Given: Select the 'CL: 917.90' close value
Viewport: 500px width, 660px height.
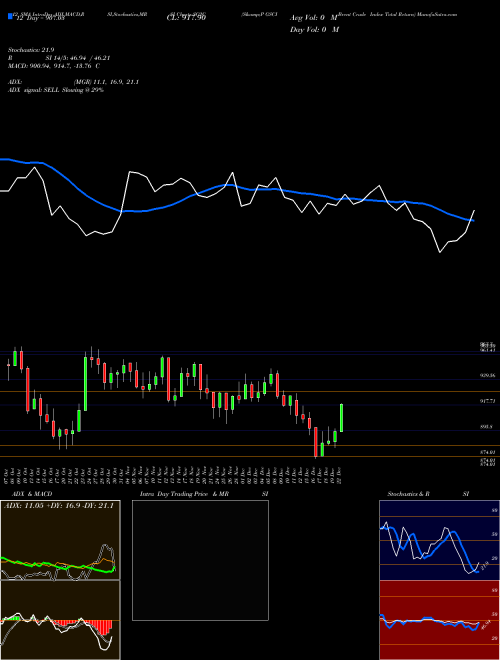Looking at the screenshot, I should 186,18.
